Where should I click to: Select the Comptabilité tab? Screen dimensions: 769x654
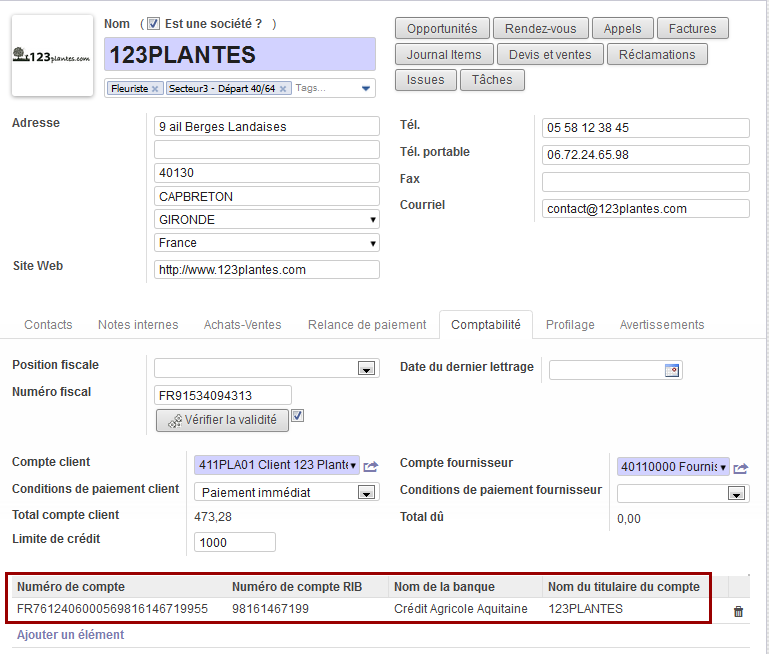click(486, 325)
